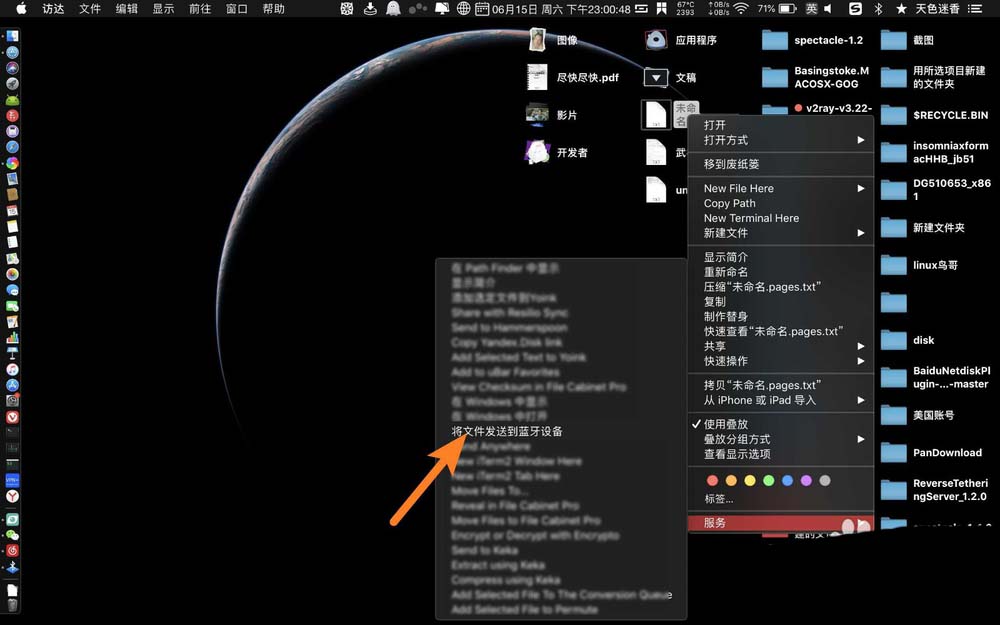The width and height of the screenshot is (1000, 625).
Task: Choose 压缩“未命名.pages.txt”
Action: click(x=780, y=287)
